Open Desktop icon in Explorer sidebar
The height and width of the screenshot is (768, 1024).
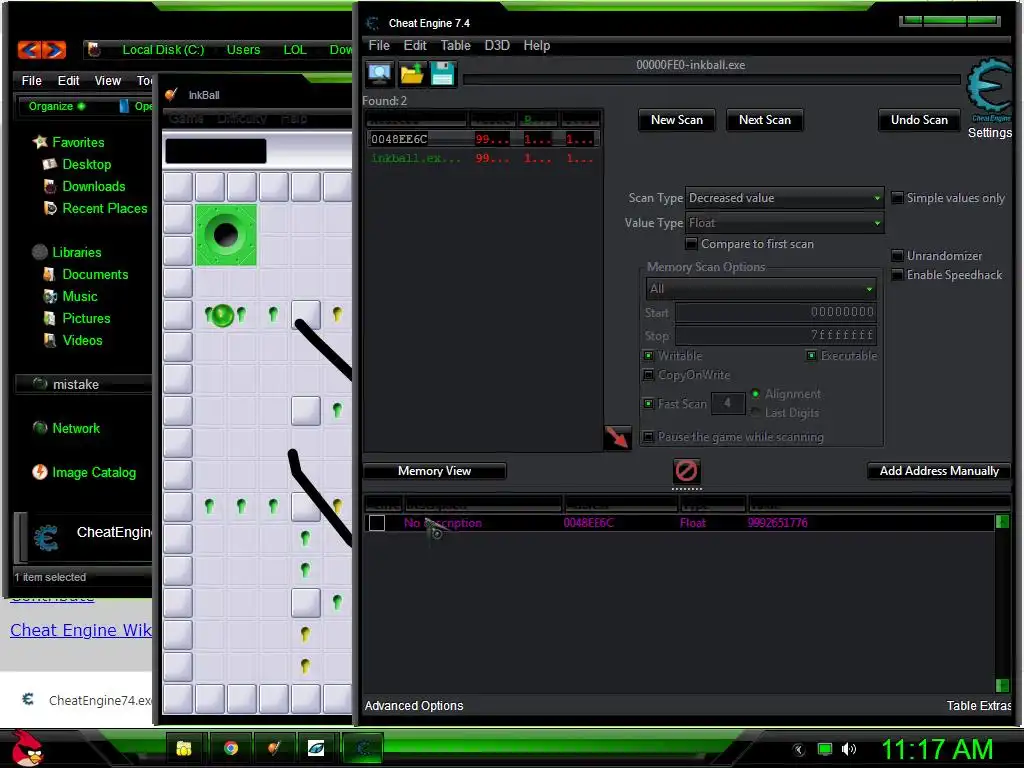click(x=50, y=165)
